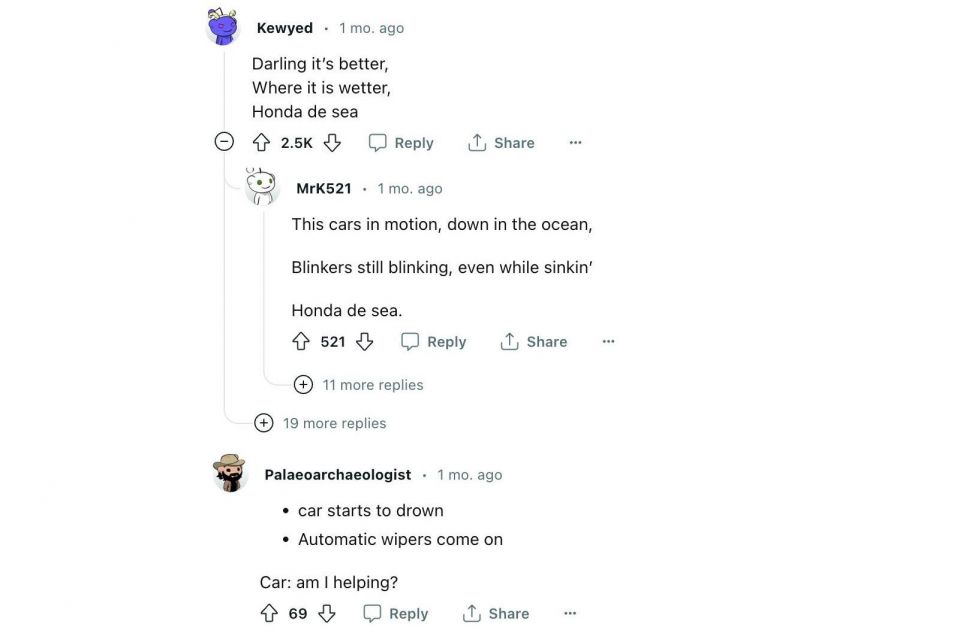The width and height of the screenshot is (960, 639).
Task: Downvote Kewyed's comment
Action: (332, 143)
